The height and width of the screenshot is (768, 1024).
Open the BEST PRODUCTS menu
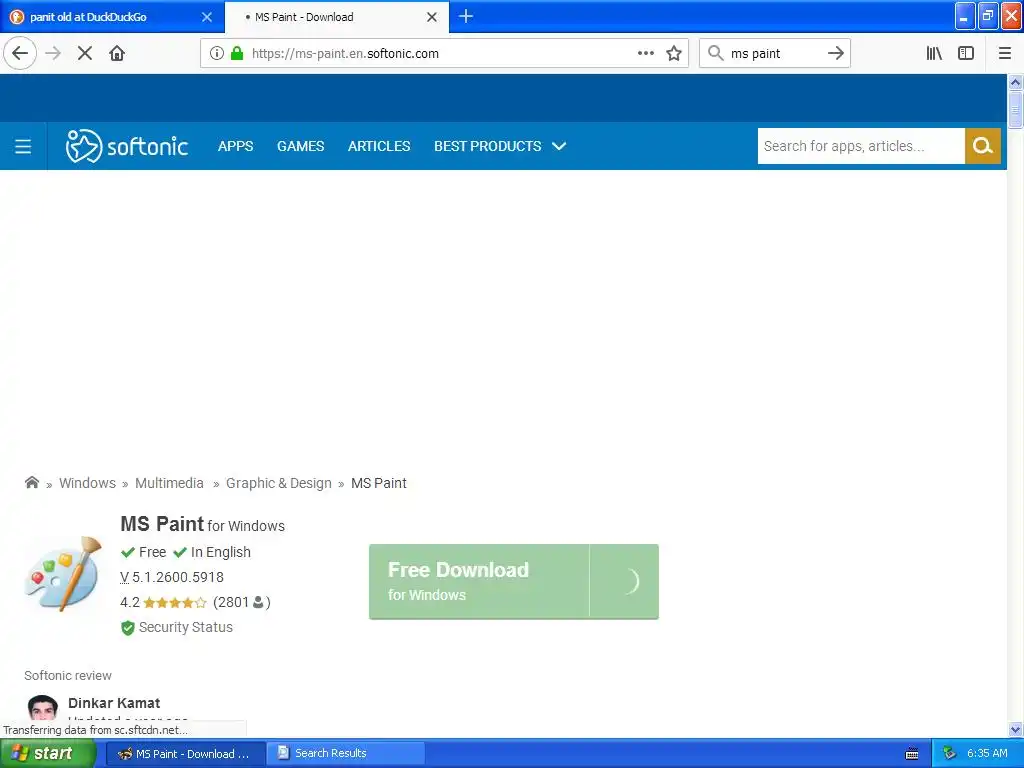pyautogui.click(x=488, y=146)
